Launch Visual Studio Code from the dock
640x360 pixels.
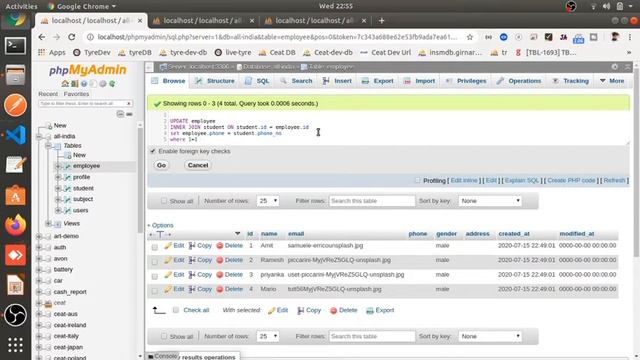15,135
